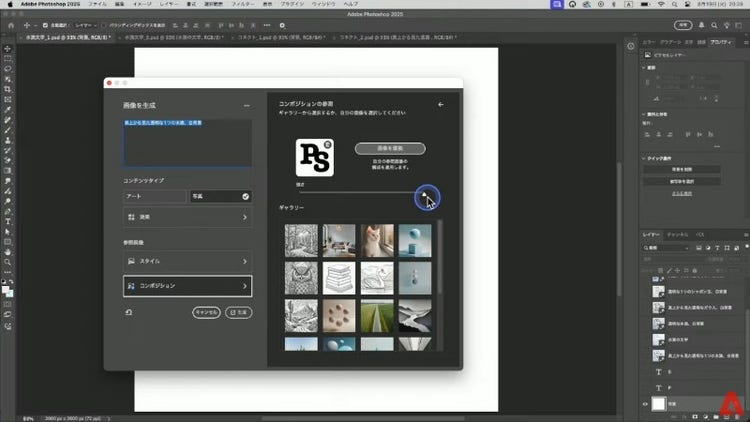The height and width of the screenshot is (422, 750).
Task: Expand the 効果 effects row
Action: 187,216
